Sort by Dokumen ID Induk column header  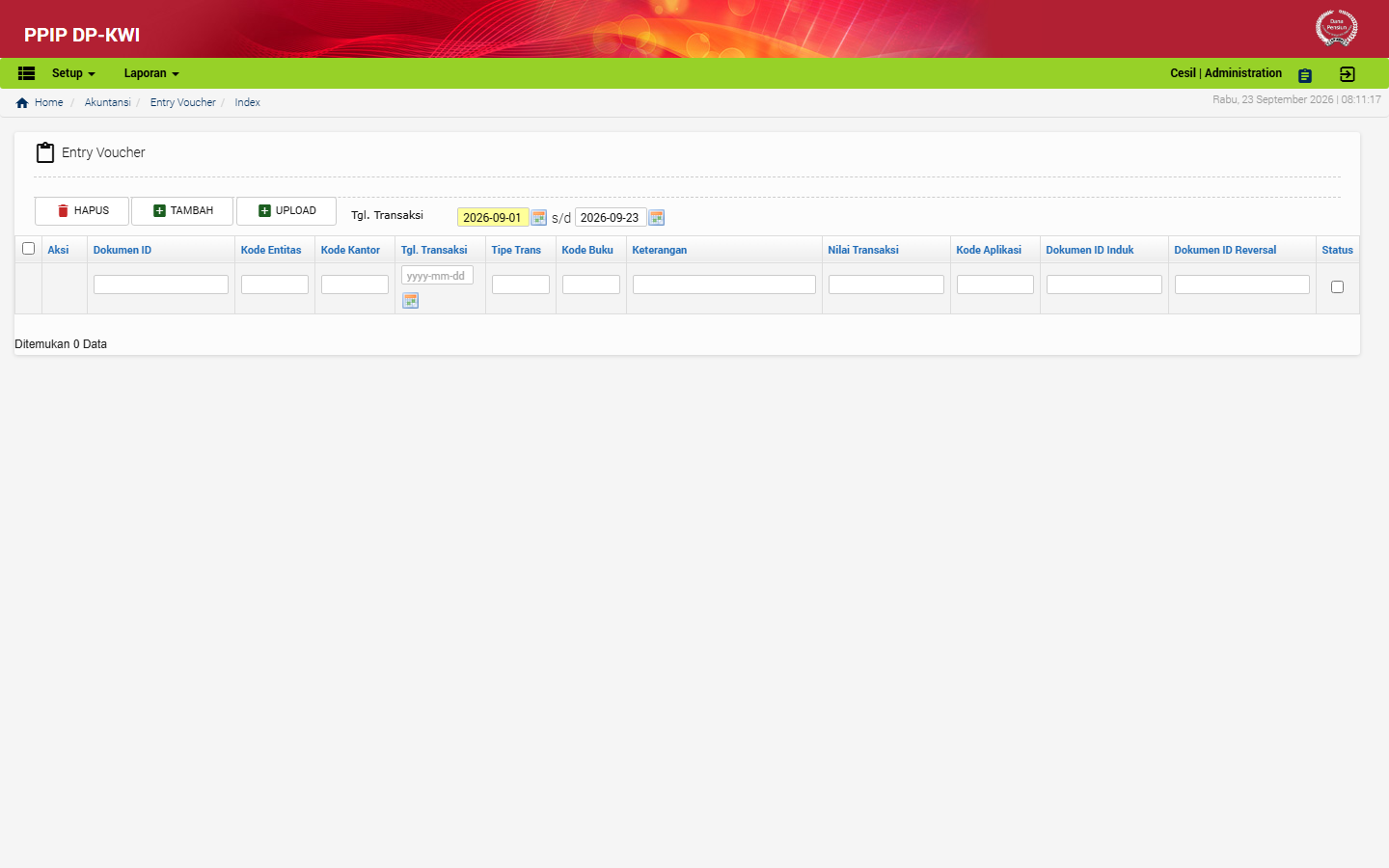(1090, 250)
